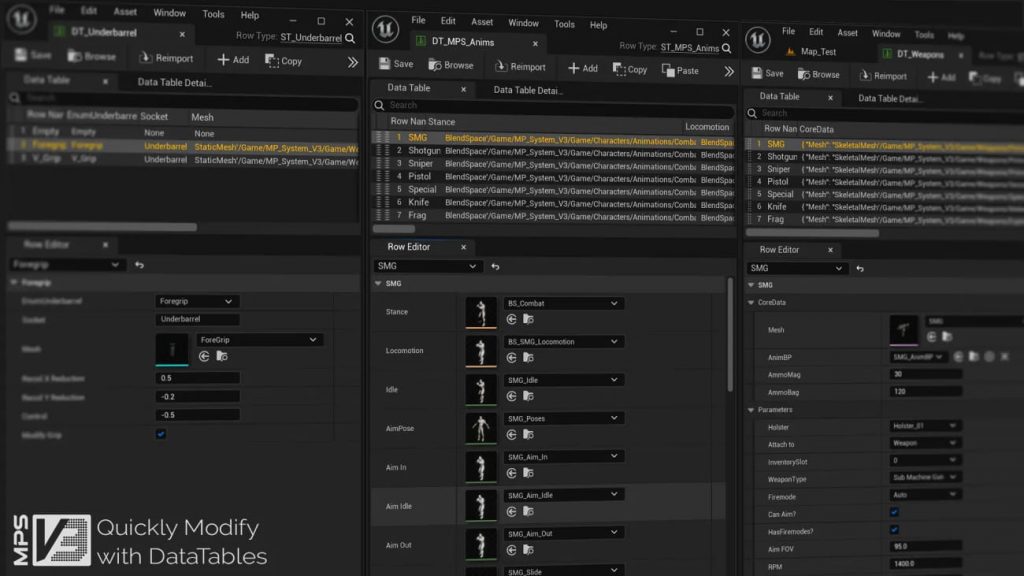The width and height of the screenshot is (1024, 576).
Task: Browse to the SMG_Poses asset
Action: point(528,435)
